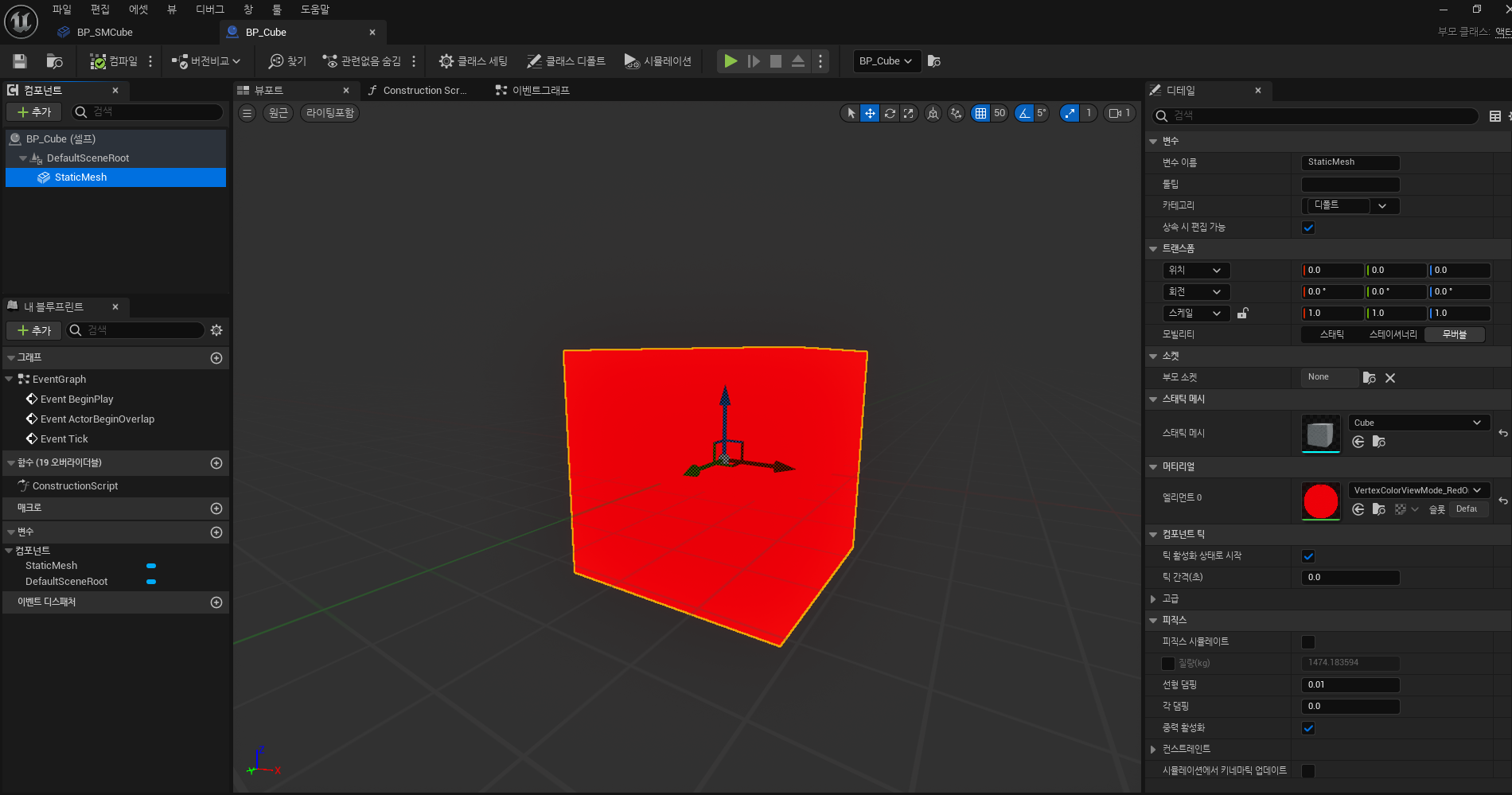
Task: Toggle 중력 활성화 checkbox
Action: pyautogui.click(x=1308, y=728)
